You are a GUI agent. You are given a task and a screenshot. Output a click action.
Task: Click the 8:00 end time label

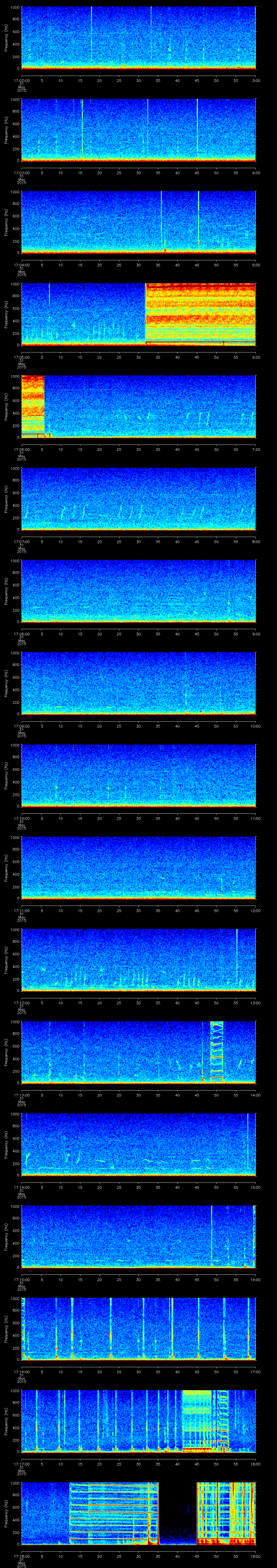click(x=256, y=542)
